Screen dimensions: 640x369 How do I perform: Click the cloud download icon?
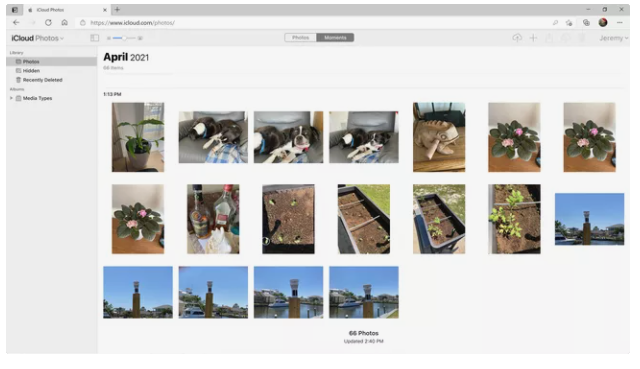(x=565, y=38)
